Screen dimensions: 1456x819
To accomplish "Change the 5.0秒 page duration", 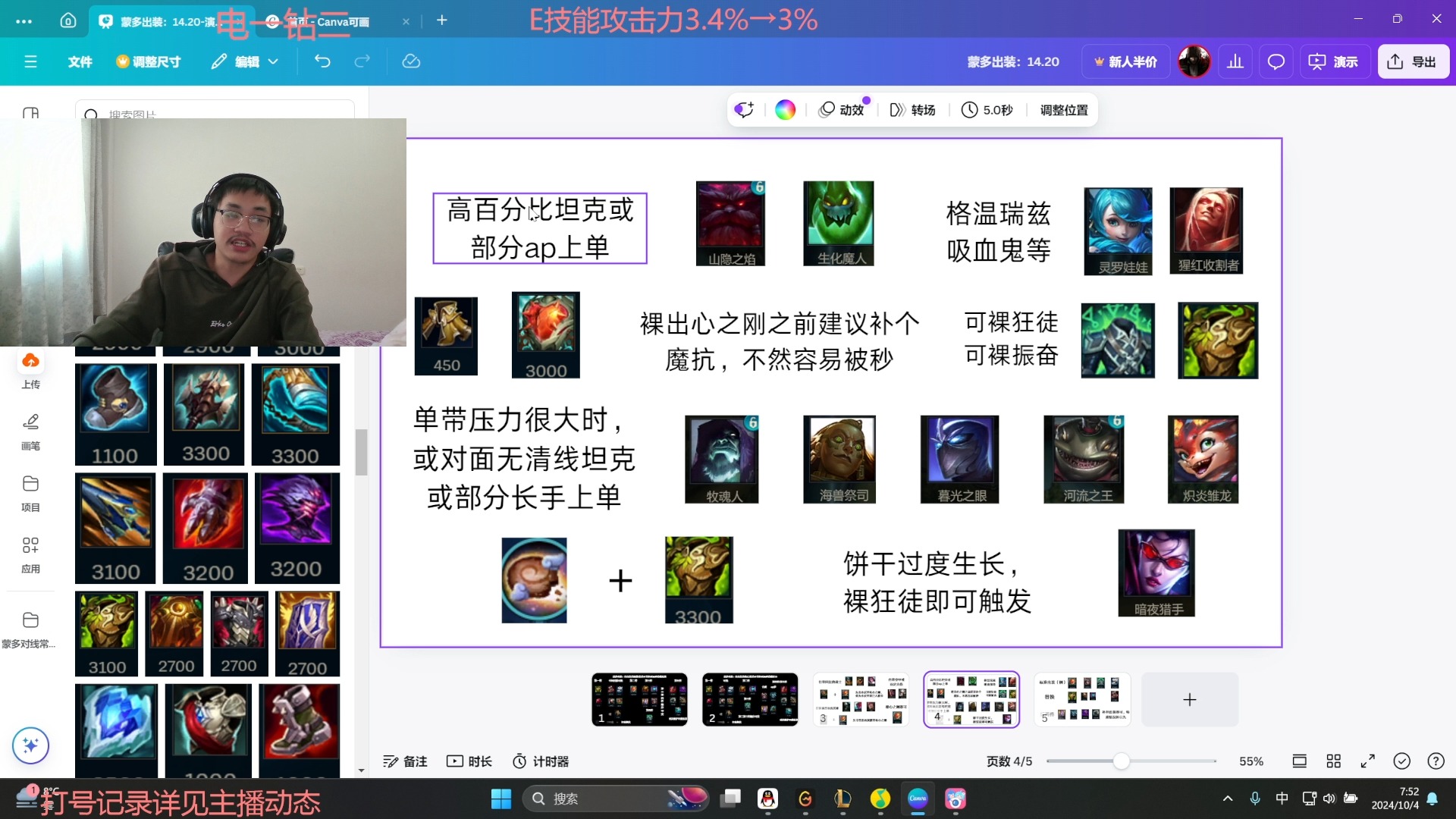I will tap(987, 110).
